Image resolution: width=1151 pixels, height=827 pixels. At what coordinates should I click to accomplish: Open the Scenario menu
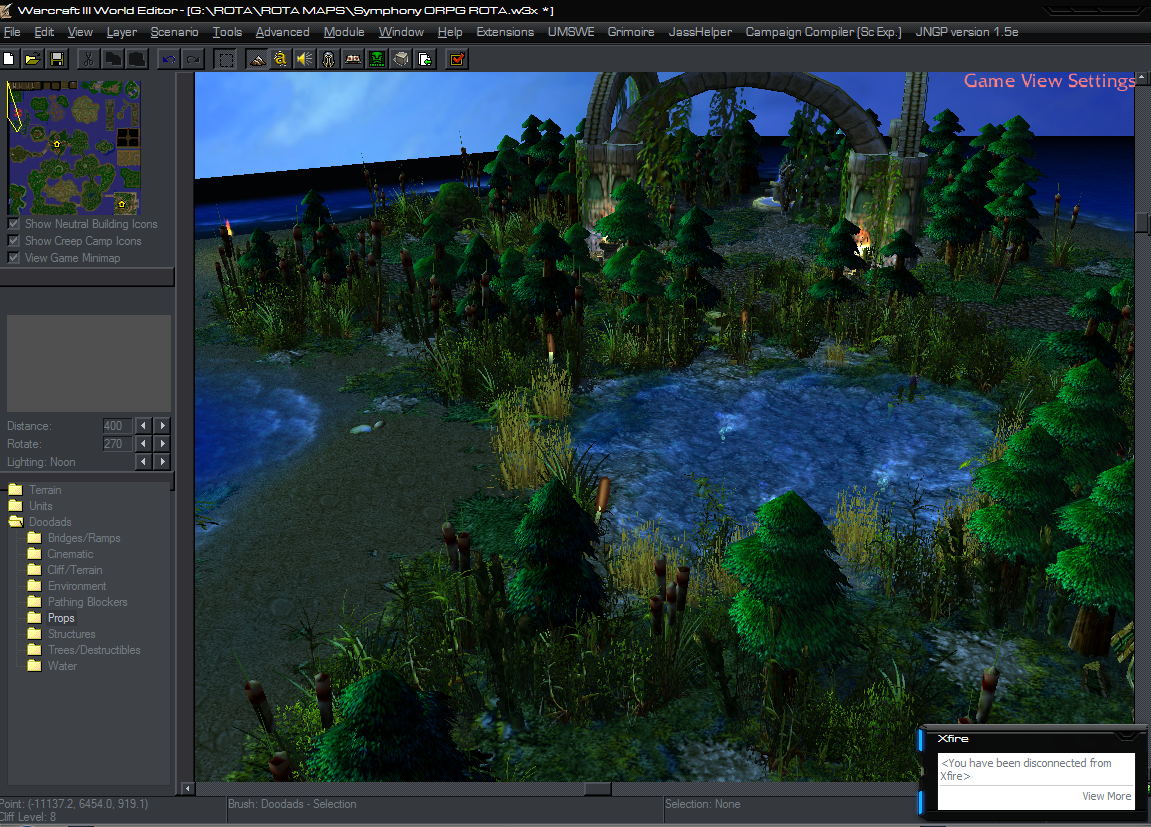point(174,32)
